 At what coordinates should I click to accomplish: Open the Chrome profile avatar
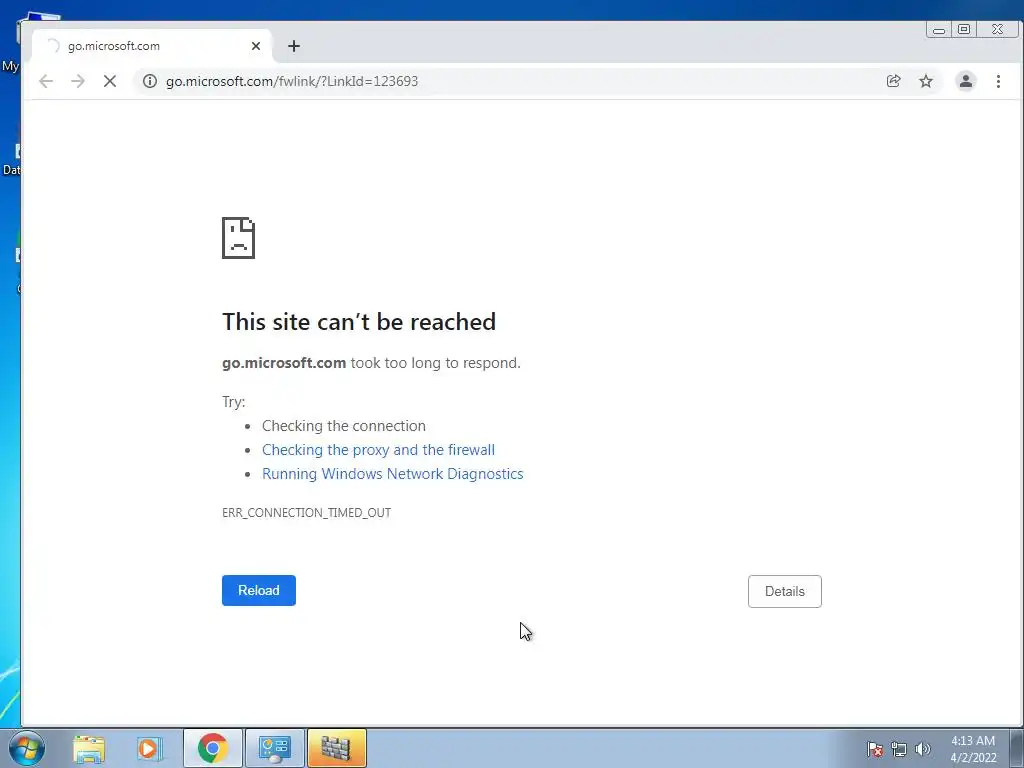[x=966, y=81]
